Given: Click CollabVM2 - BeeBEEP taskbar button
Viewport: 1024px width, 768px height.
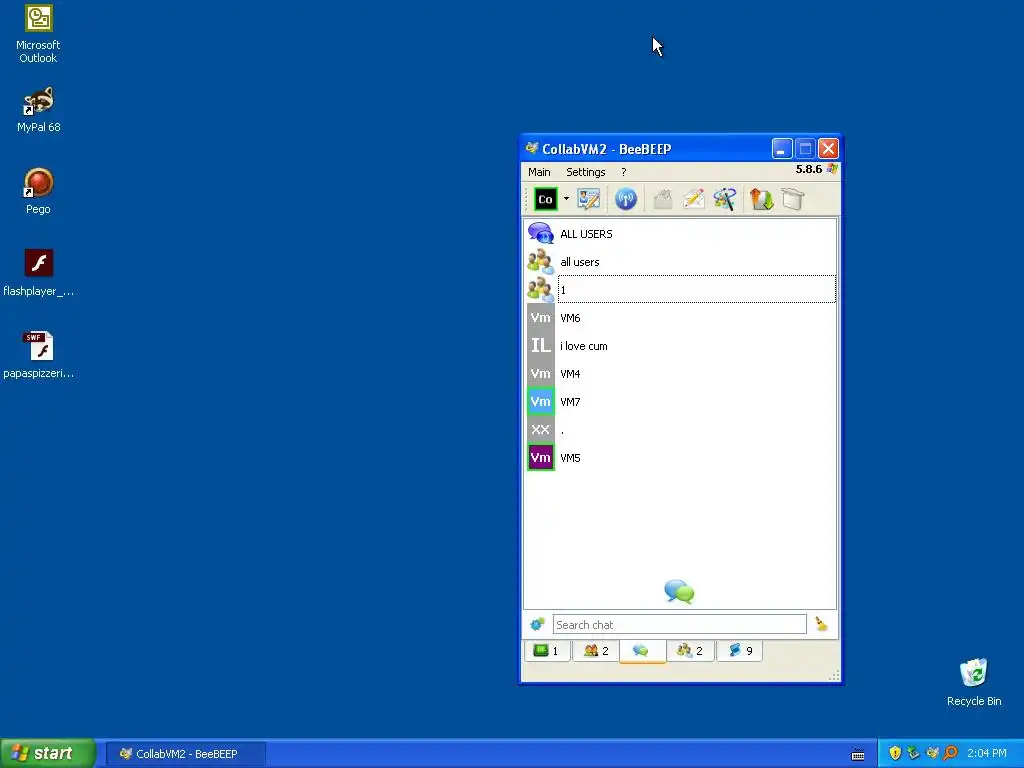Looking at the screenshot, I should (x=185, y=754).
